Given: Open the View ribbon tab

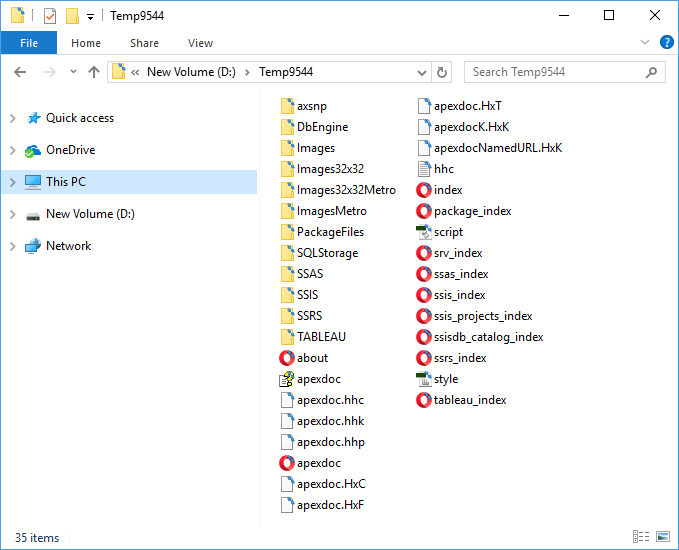Looking at the screenshot, I should point(200,43).
